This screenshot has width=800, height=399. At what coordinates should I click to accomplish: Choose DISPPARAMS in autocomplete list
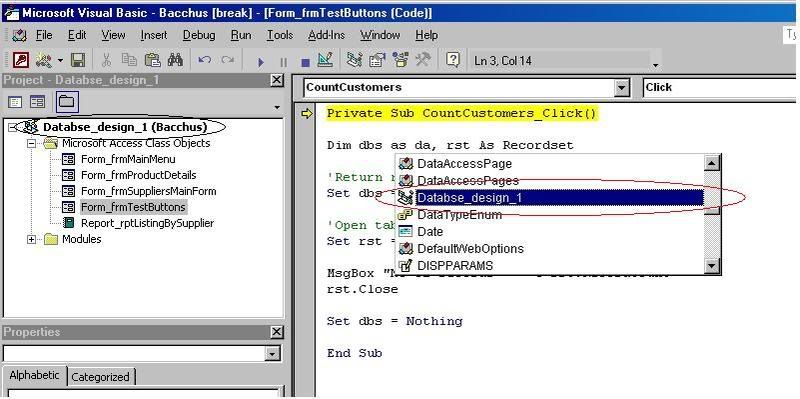455,266
